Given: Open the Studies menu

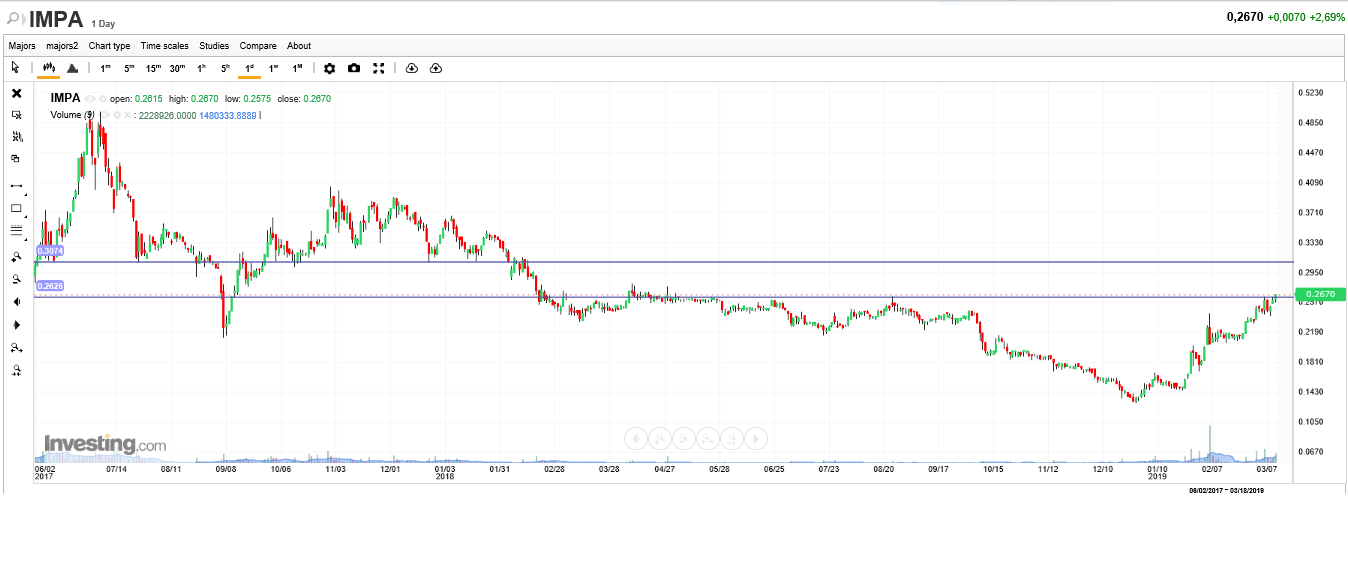Looking at the screenshot, I should click(214, 46).
